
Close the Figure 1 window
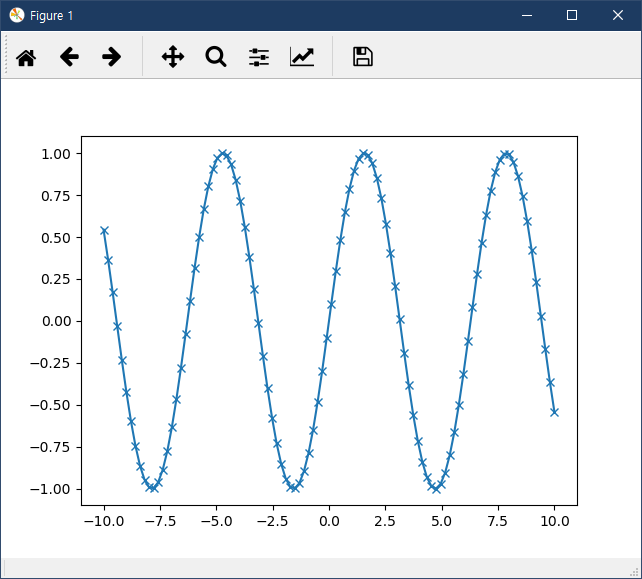[x=618, y=16]
